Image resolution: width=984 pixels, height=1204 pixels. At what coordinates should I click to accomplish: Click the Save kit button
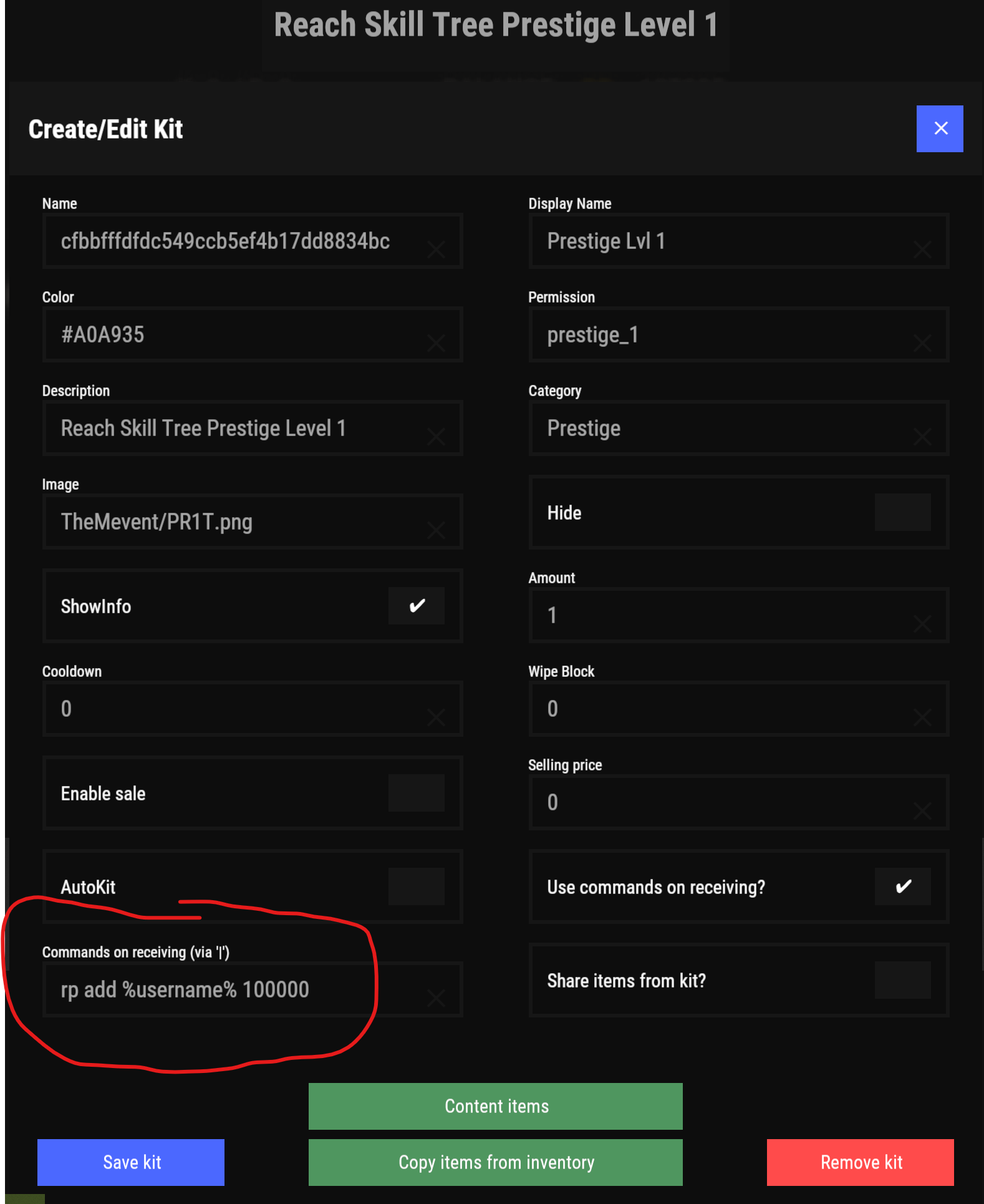click(131, 1162)
